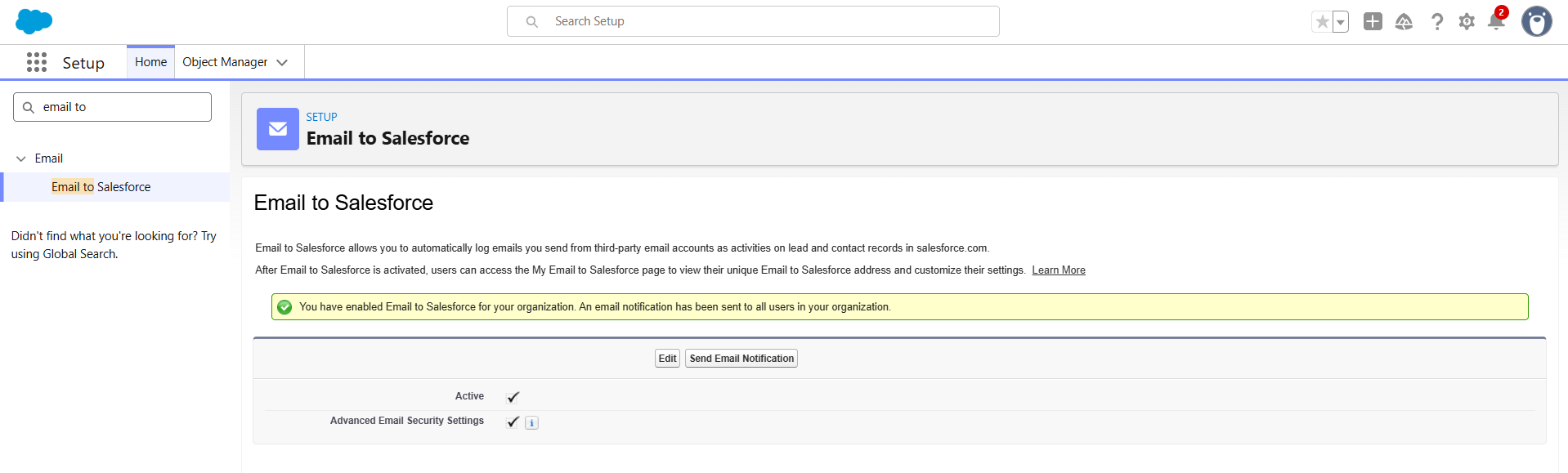Click the Learn More link

1059,270
